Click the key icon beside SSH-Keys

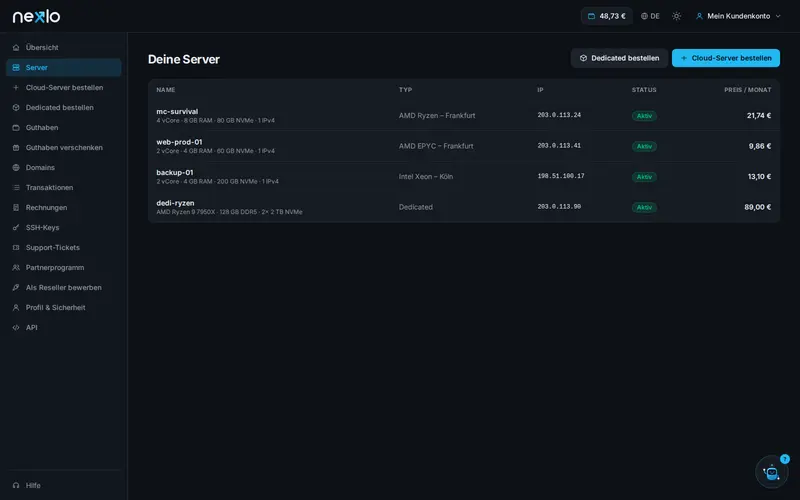point(16,228)
